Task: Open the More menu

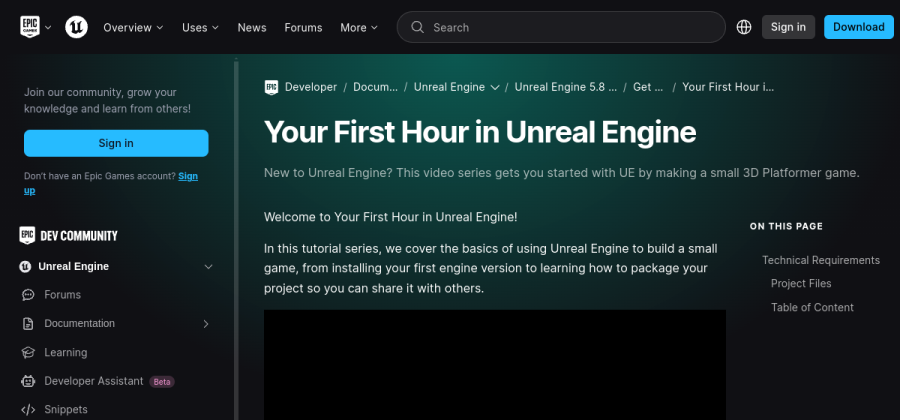Action: (x=359, y=28)
